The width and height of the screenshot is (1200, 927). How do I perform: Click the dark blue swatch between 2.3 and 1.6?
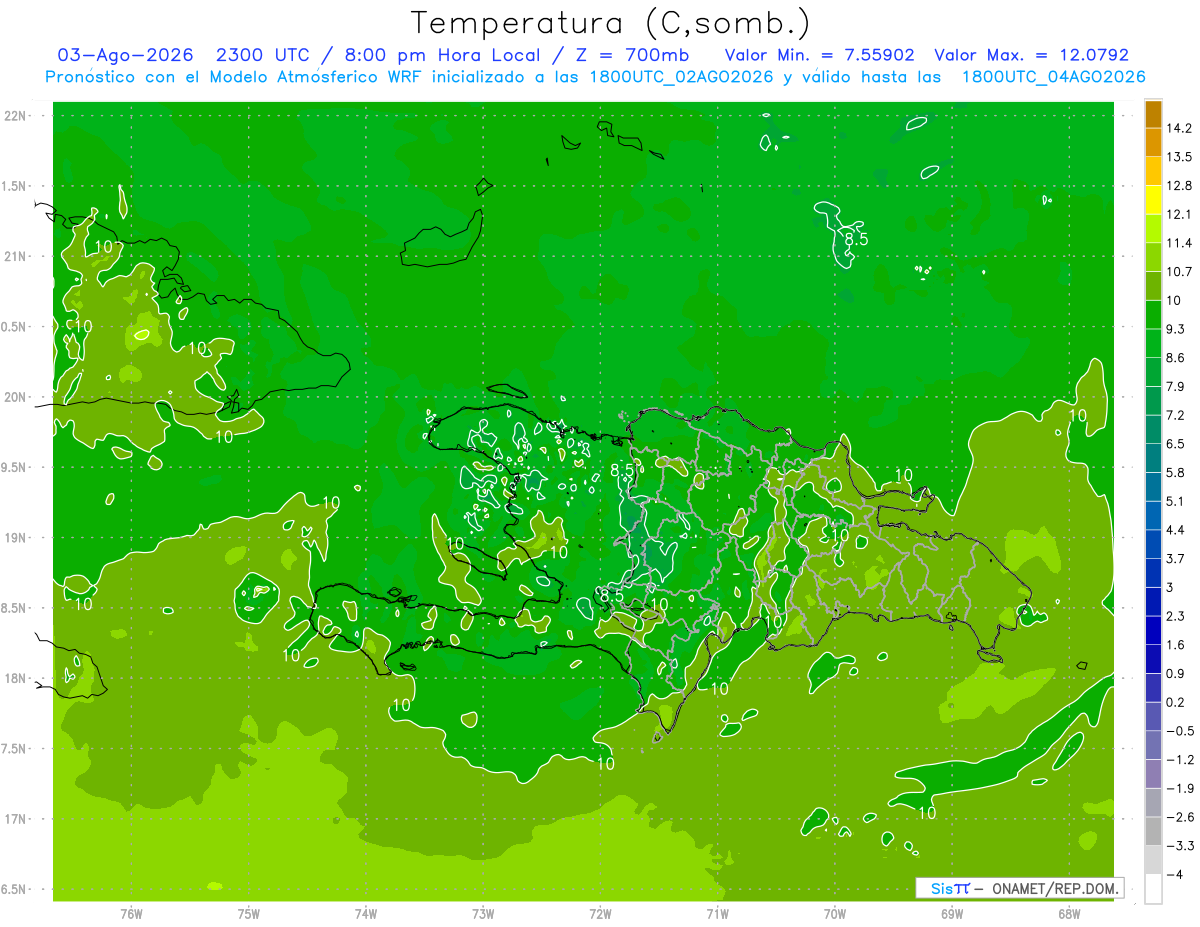(x=1153, y=630)
